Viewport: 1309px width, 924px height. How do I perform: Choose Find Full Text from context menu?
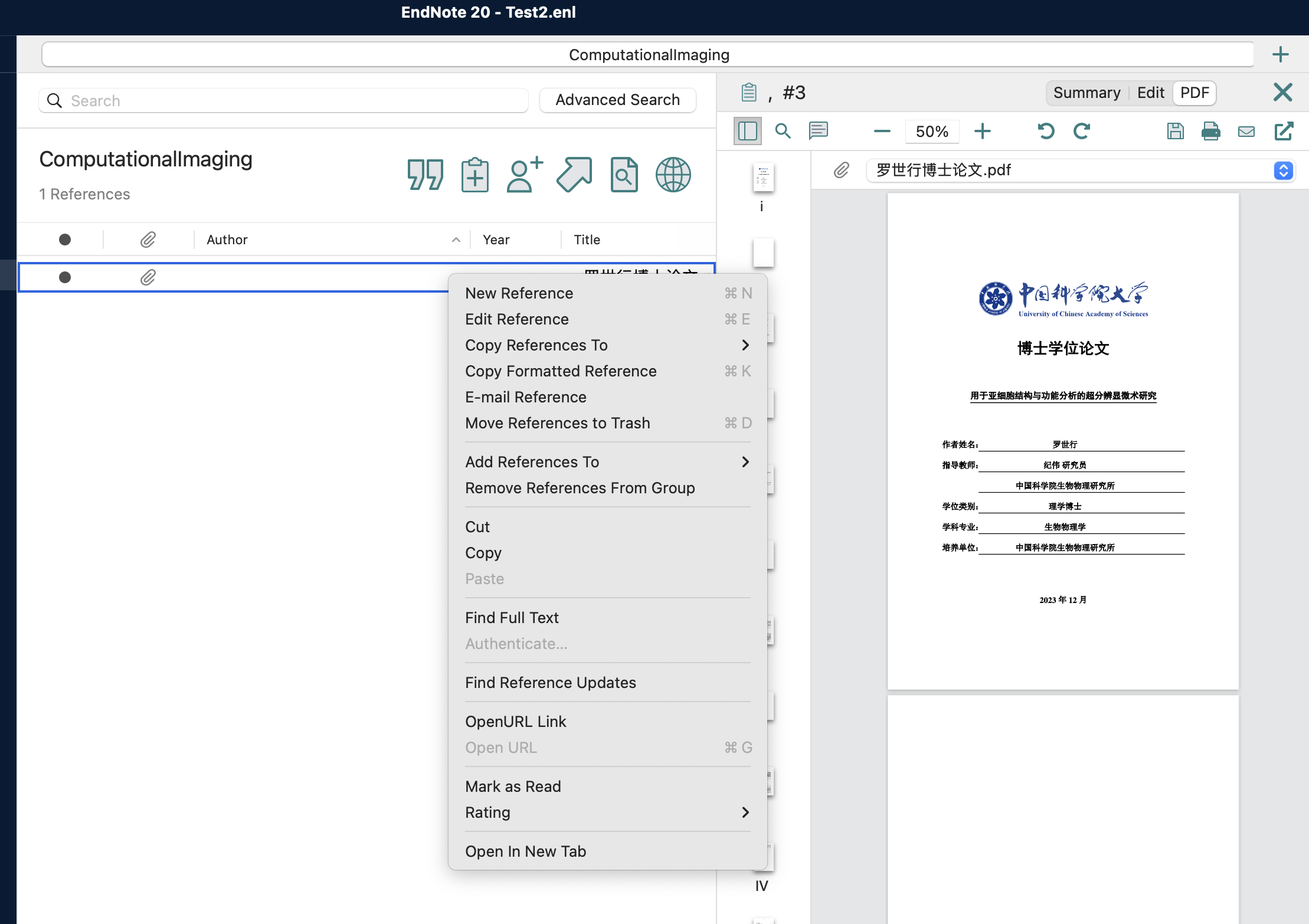(512, 618)
